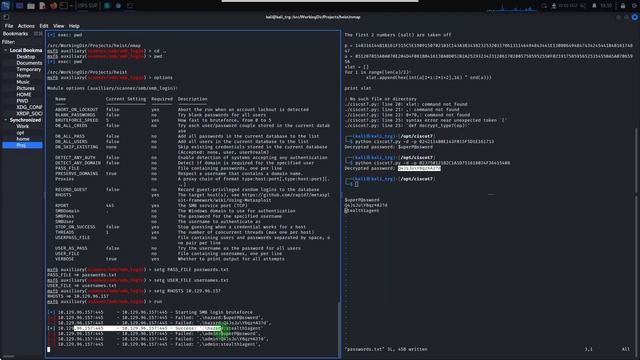The width and height of the screenshot is (640, 360).
Task: Click the ABORT_ON_LOCKOUT option row
Action: pos(182,109)
